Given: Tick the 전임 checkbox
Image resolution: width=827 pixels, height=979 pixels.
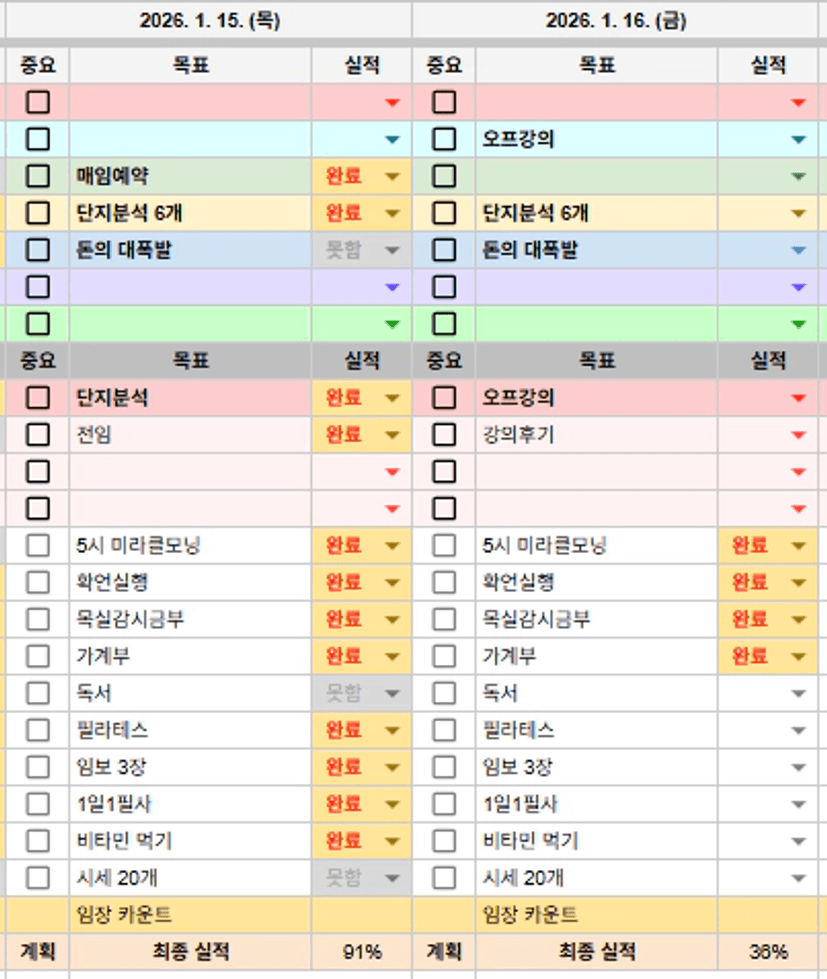Looking at the screenshot, I should coord(38,435).
